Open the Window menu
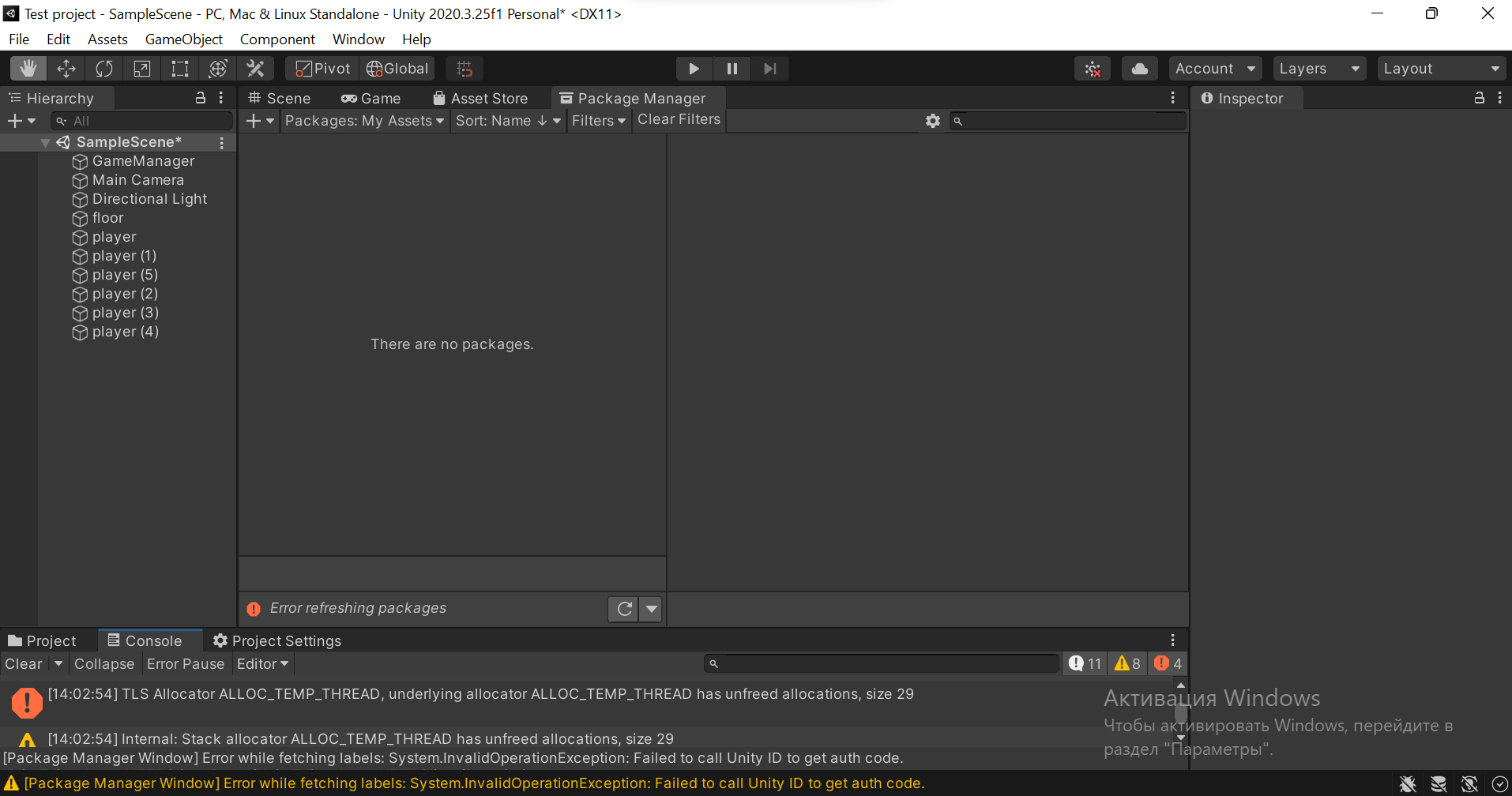This screenshot has width=1512, height=796. [359, 39]
